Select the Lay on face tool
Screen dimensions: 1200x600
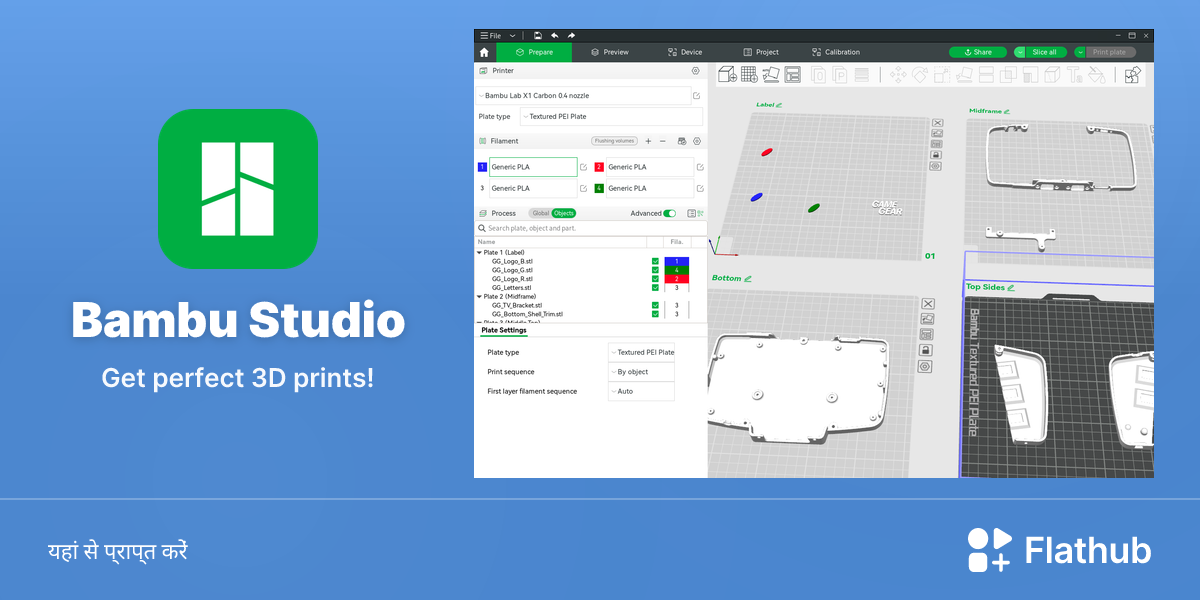tap(964, 75)
